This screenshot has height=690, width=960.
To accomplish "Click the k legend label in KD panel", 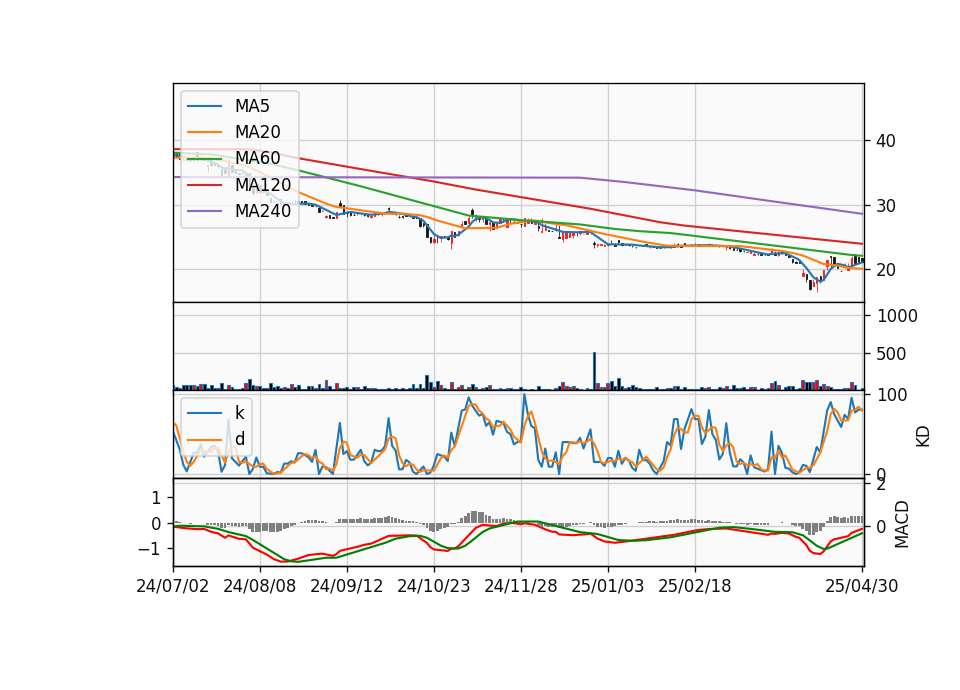I will point(239,413).
